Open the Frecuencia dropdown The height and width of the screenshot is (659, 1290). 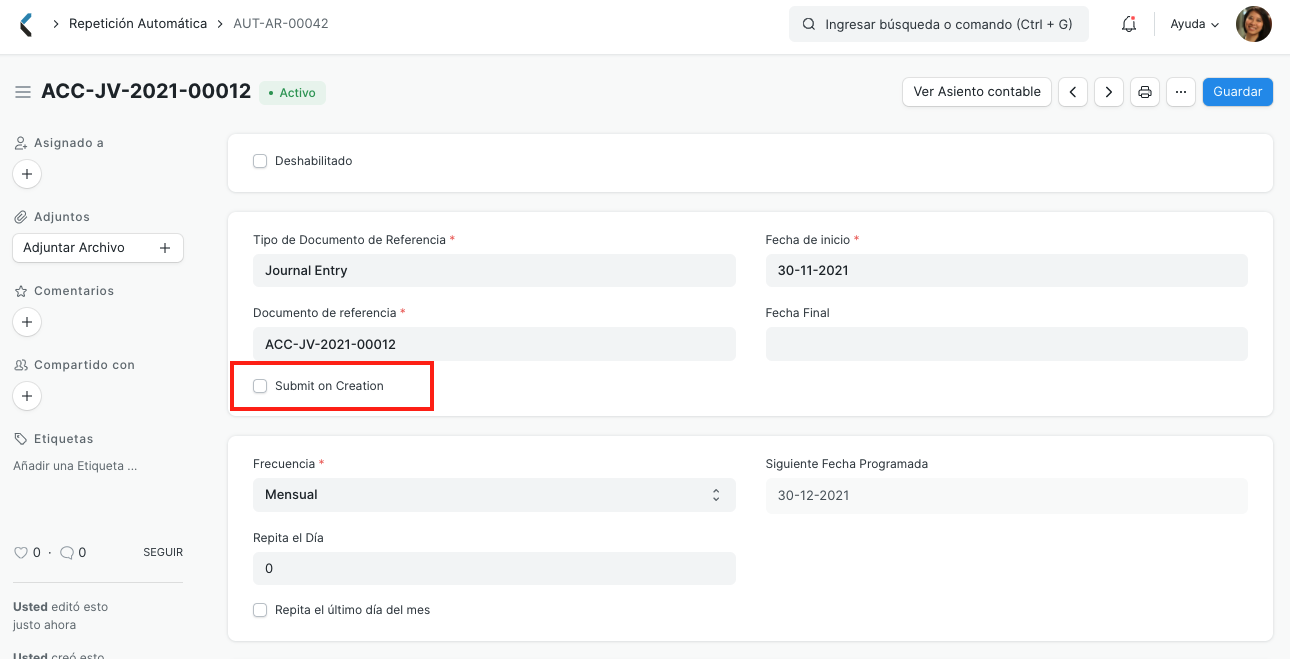pyautogui.click(x=494, y=495)
